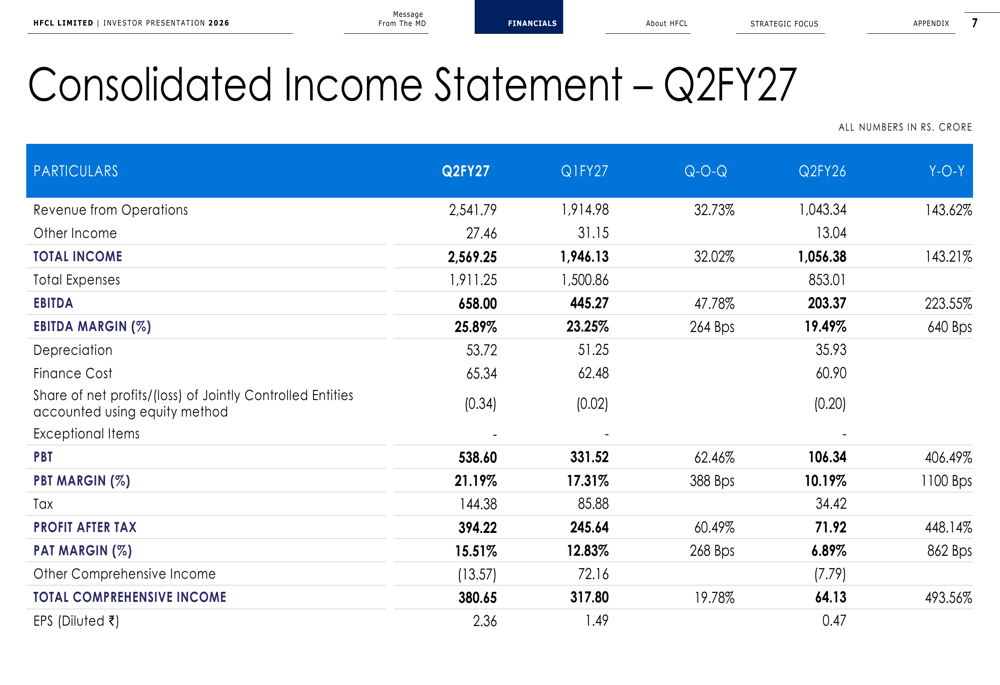The image size is (1000, 685).
Task: Click the ALL NUMBERS IN RS. CRORE note
Action: [x=905, y=127]
